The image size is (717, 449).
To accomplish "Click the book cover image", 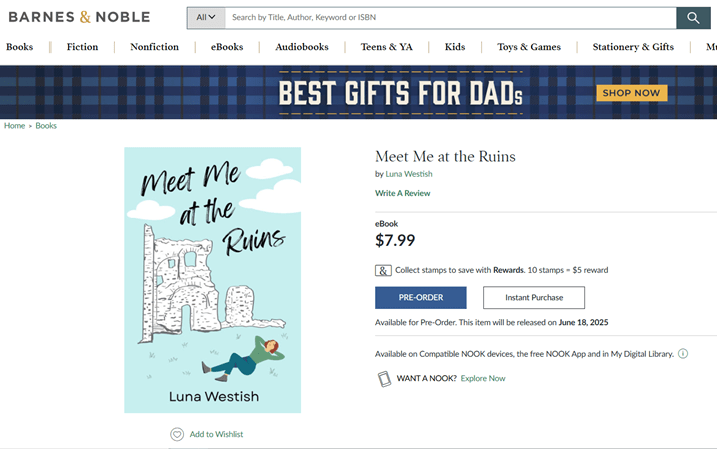I will [x=212, y=280].
